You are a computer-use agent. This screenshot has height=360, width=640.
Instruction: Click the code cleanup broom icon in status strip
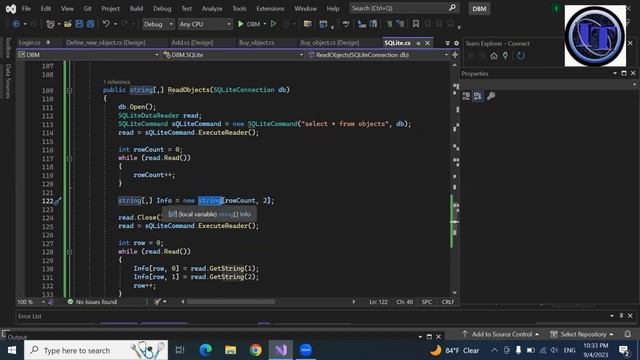pyautogui.click(x=157, y=302)
